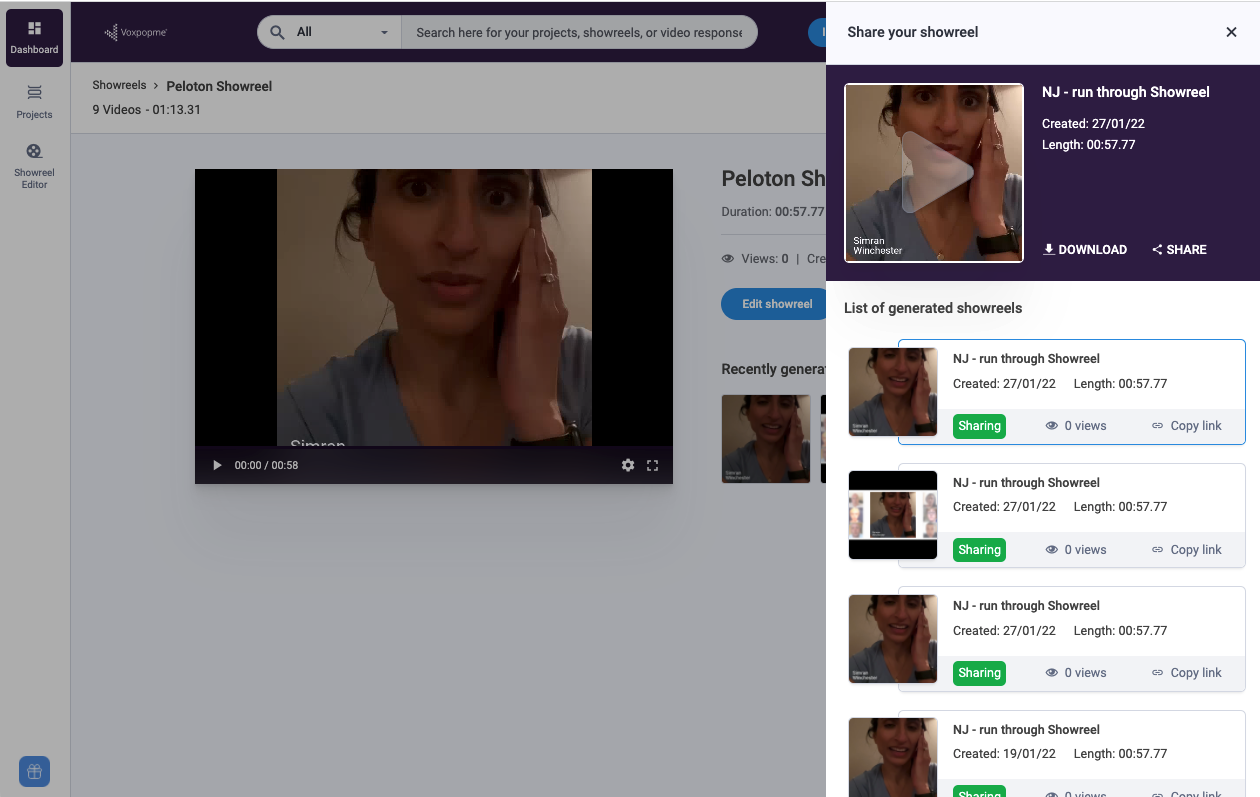Select the blue-outlined showreel card's thumbnail
The image size is (1260, 797).
coord(893,392)
